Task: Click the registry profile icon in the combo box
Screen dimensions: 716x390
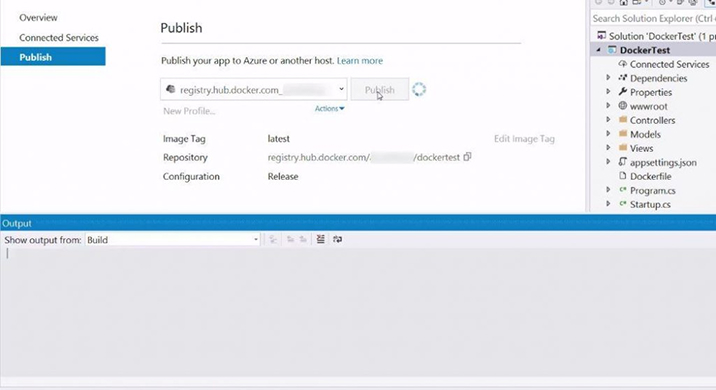Action: tap(171, 89)
